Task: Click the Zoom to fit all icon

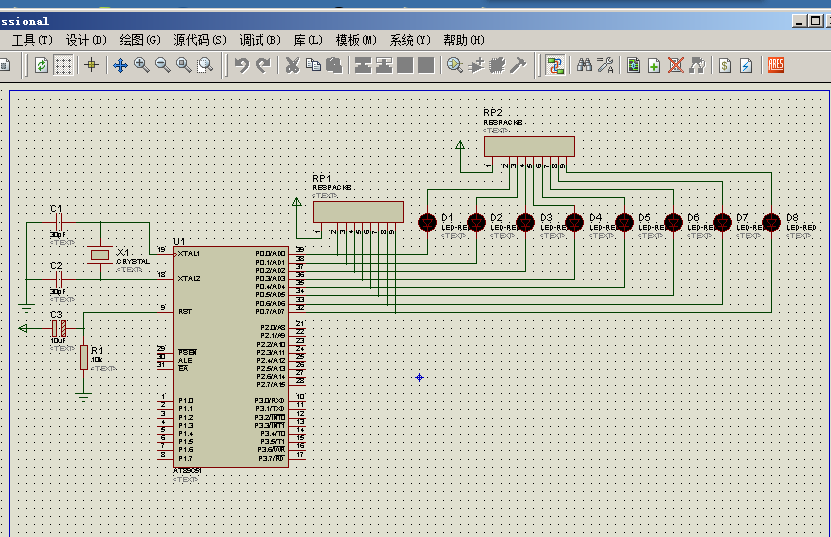Action: [x=184, y=66]
